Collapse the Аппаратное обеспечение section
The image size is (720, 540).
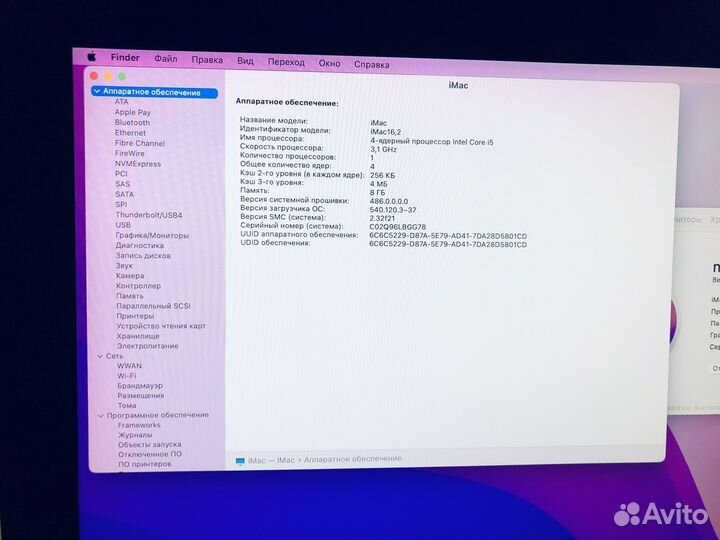(x=97, y=91)
